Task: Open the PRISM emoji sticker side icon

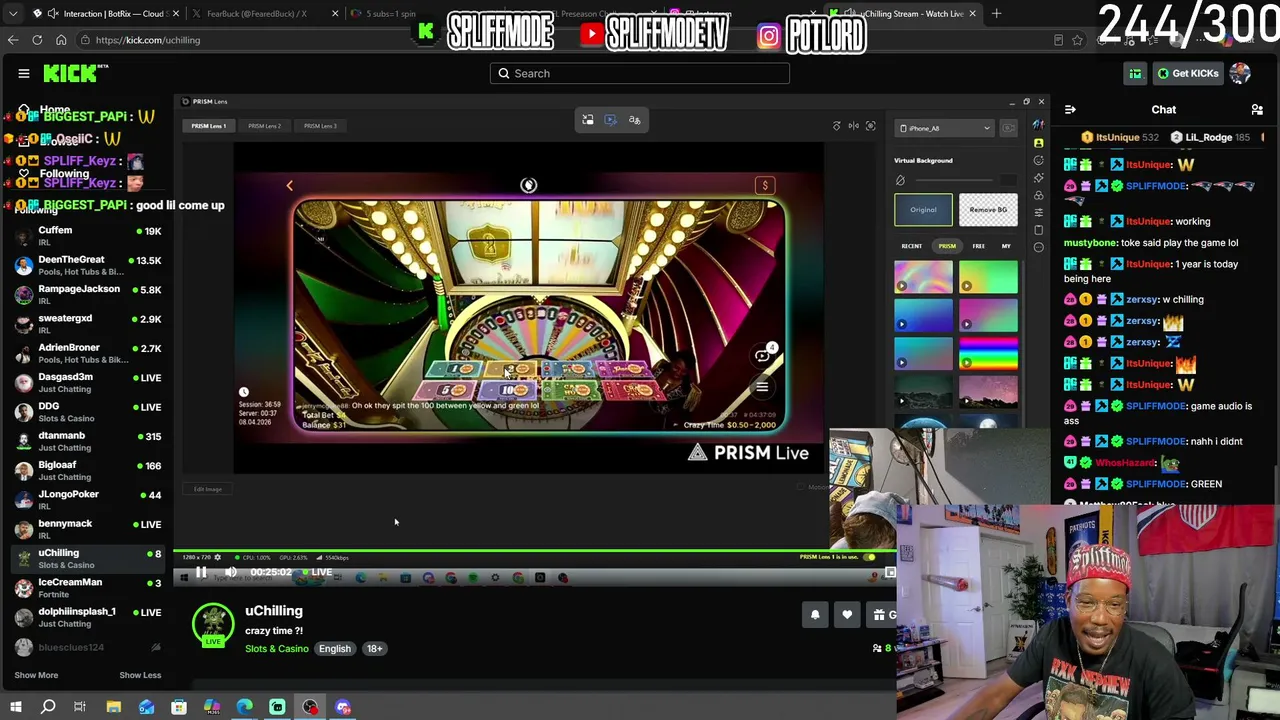Action: 1039,160
